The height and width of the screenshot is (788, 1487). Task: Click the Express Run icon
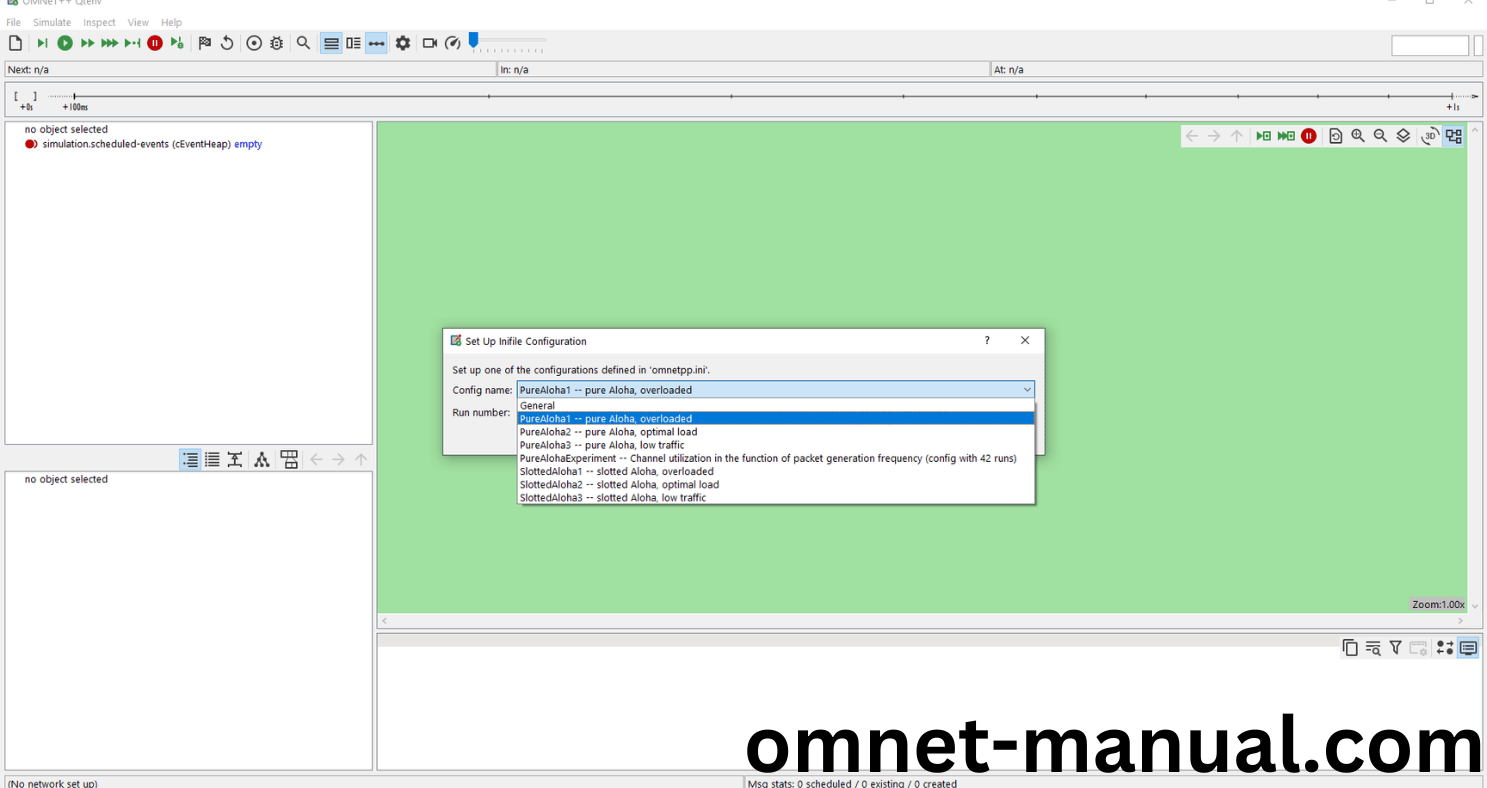tap(110, 43)
